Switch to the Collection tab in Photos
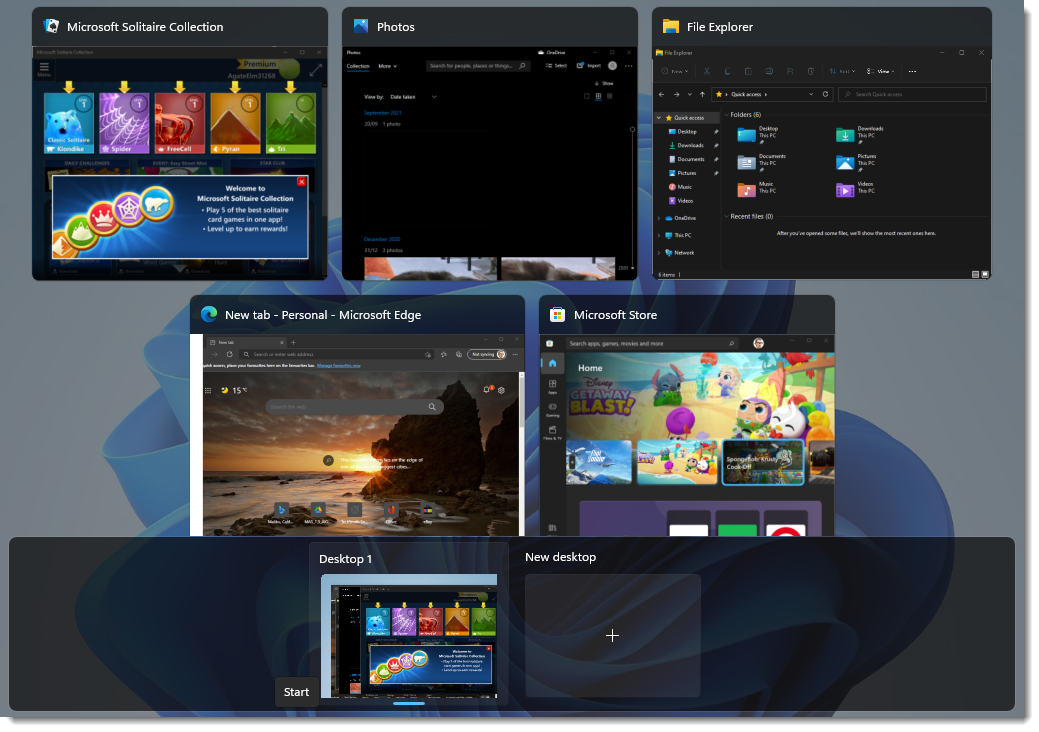This screenshot has height=732, width=1039. pos(357,65)
